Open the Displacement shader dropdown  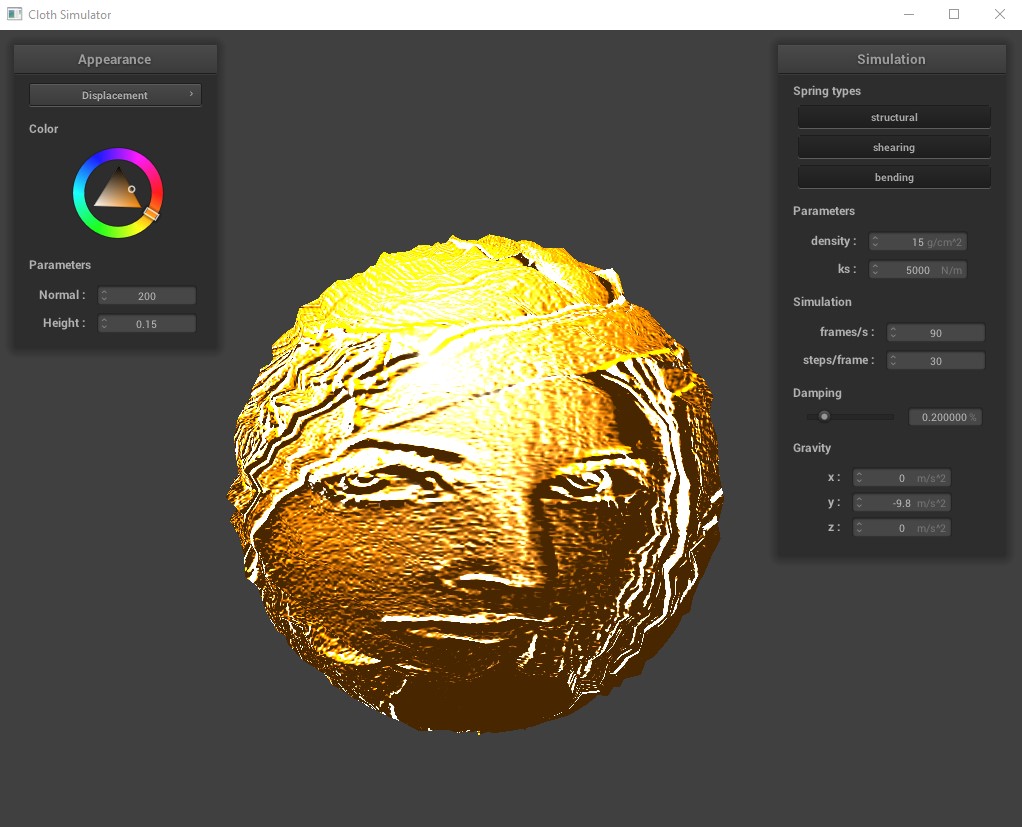[x=115, y=95]
